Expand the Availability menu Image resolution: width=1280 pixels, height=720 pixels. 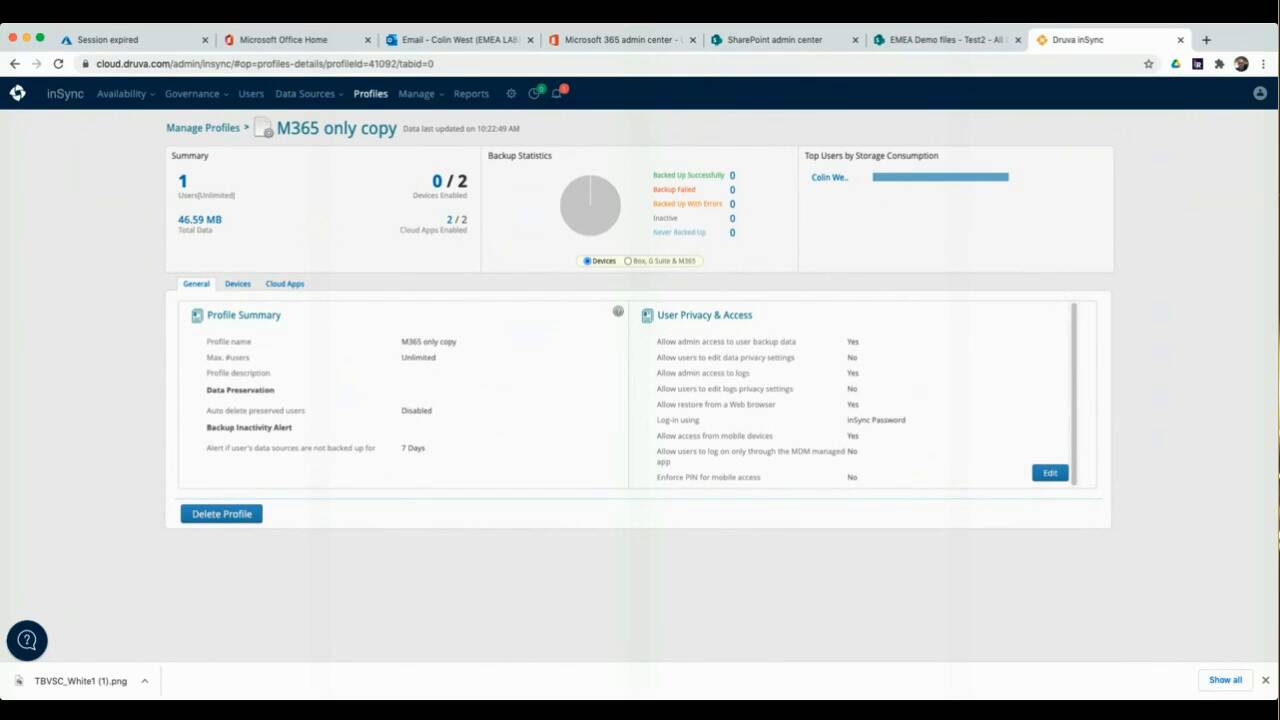click(x=126, y=94)
